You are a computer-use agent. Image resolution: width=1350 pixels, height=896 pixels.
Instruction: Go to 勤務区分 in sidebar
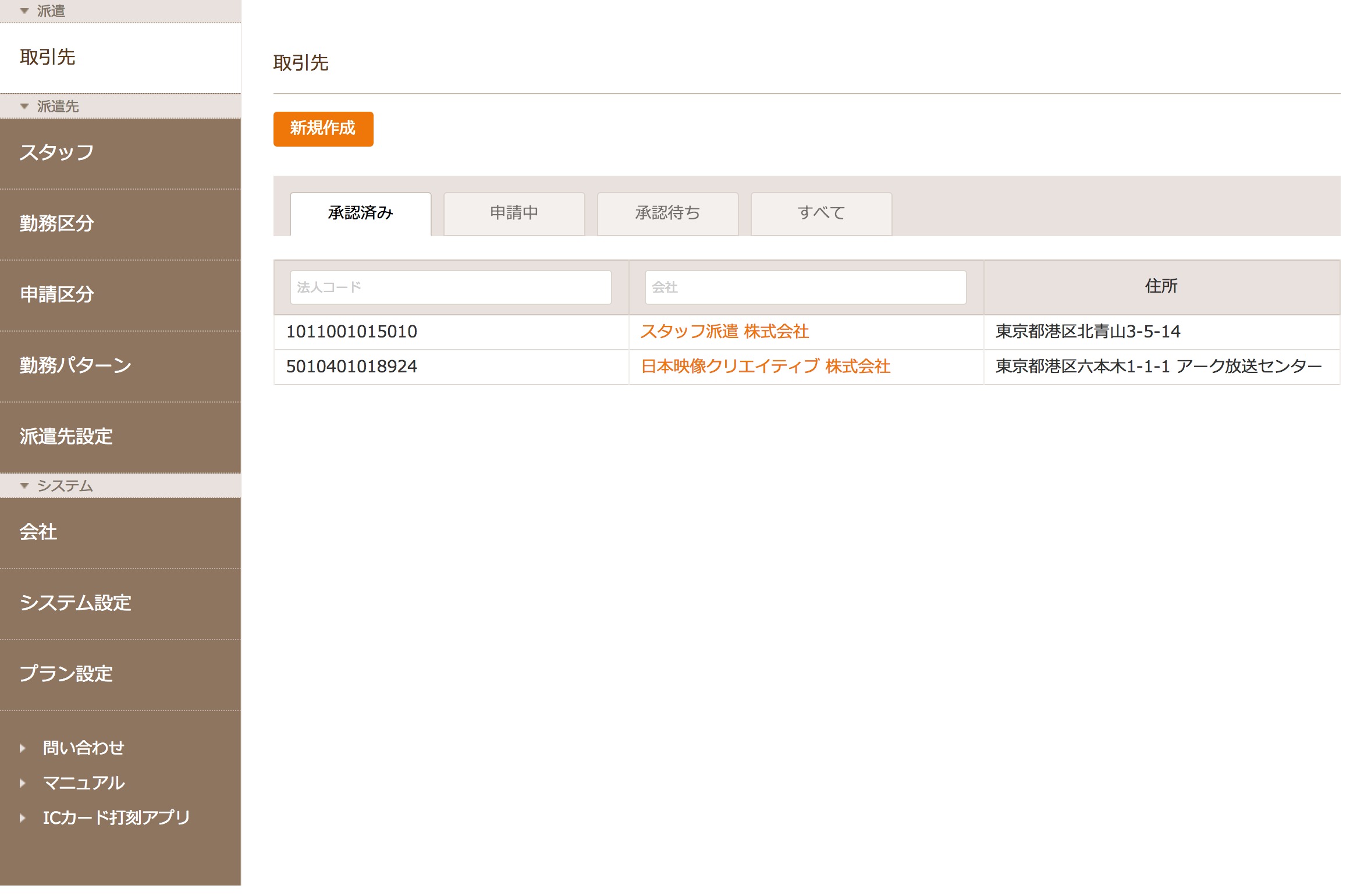coord(120,225)
